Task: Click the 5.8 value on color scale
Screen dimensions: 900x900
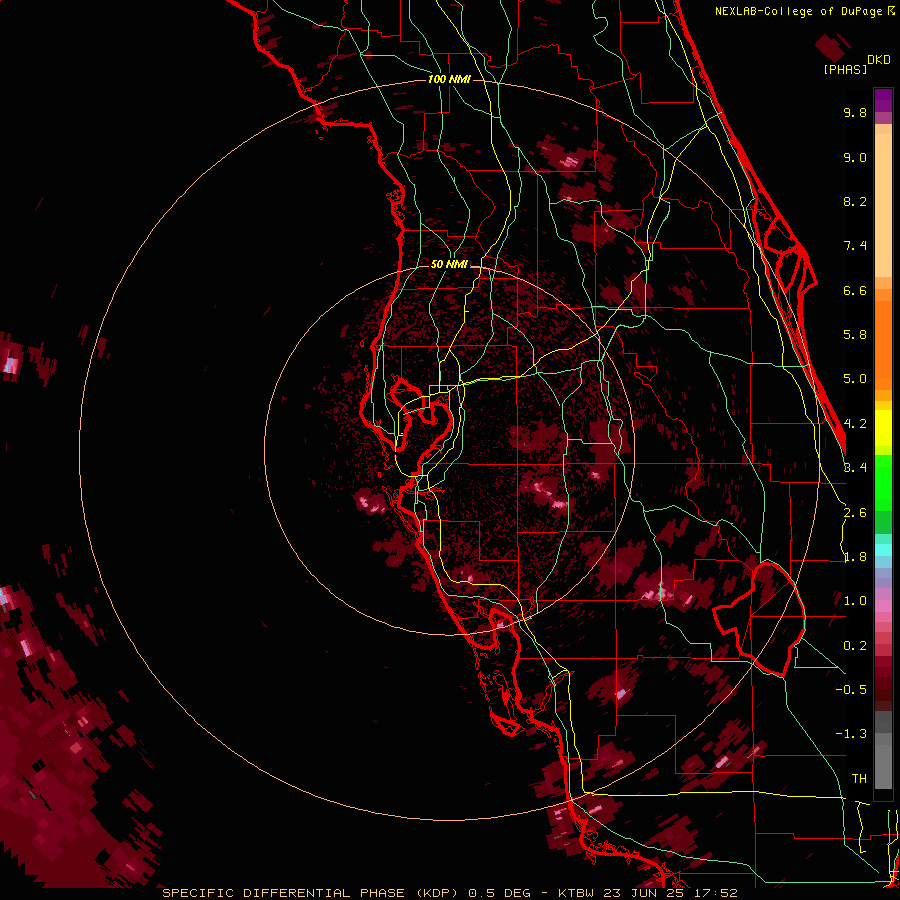Action: 855,335
